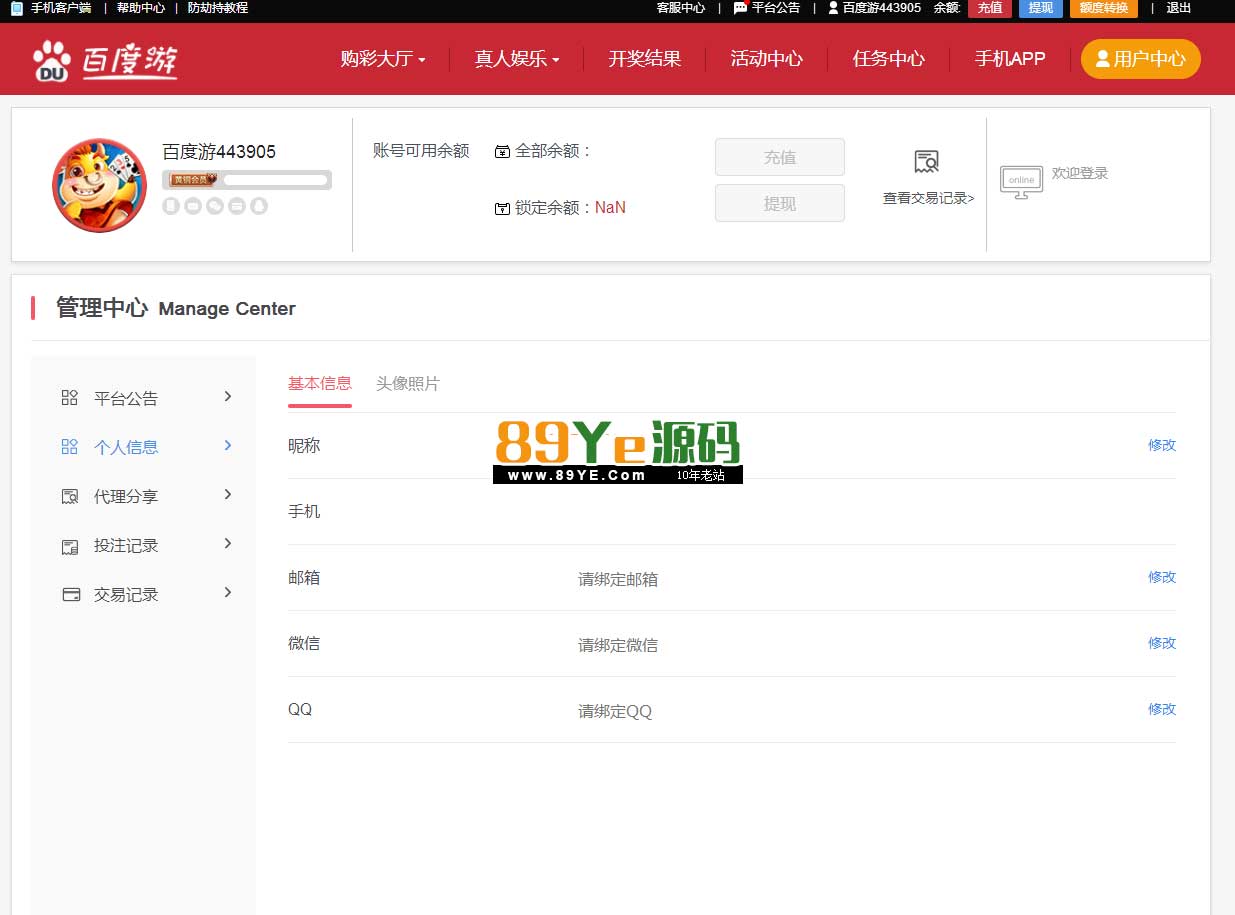Click the membership level progress bar
Screen dimensions: 1235x915
tap(276, 180)
